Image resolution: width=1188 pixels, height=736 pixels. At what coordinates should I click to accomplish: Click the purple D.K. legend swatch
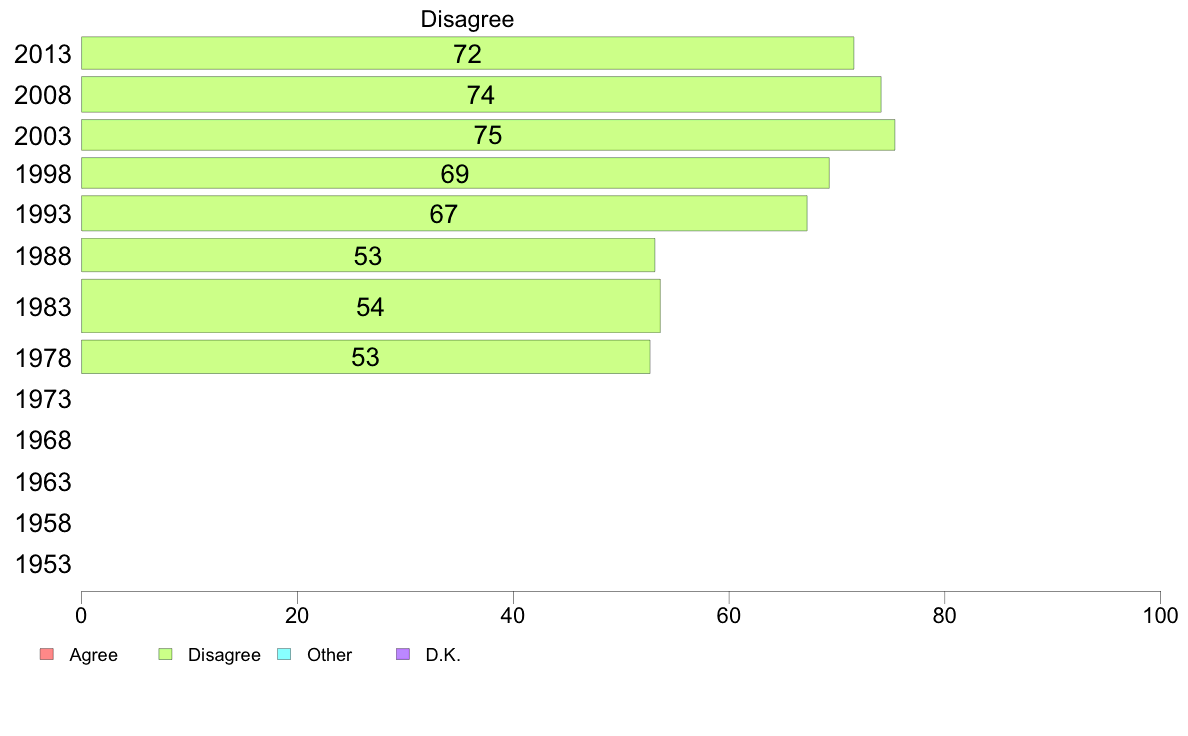point(403,654)
